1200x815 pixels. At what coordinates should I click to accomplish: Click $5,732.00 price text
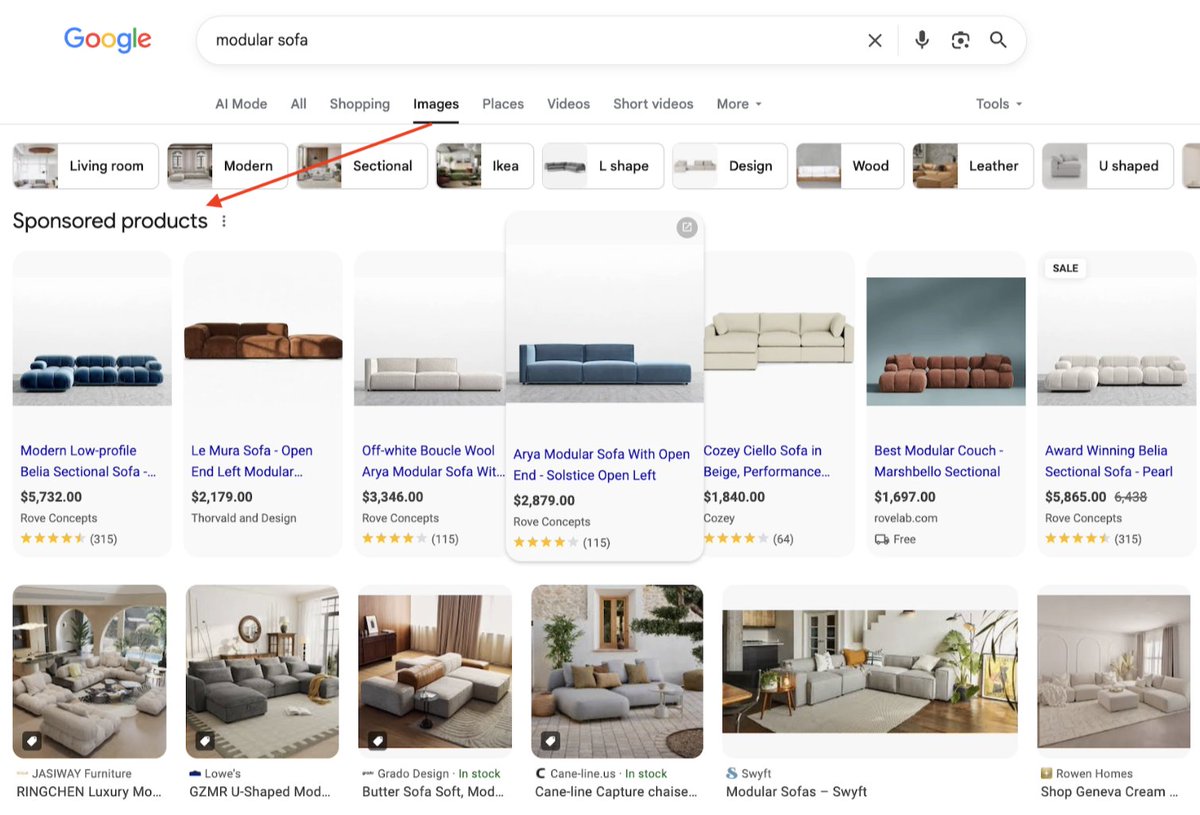pos(51,497)
